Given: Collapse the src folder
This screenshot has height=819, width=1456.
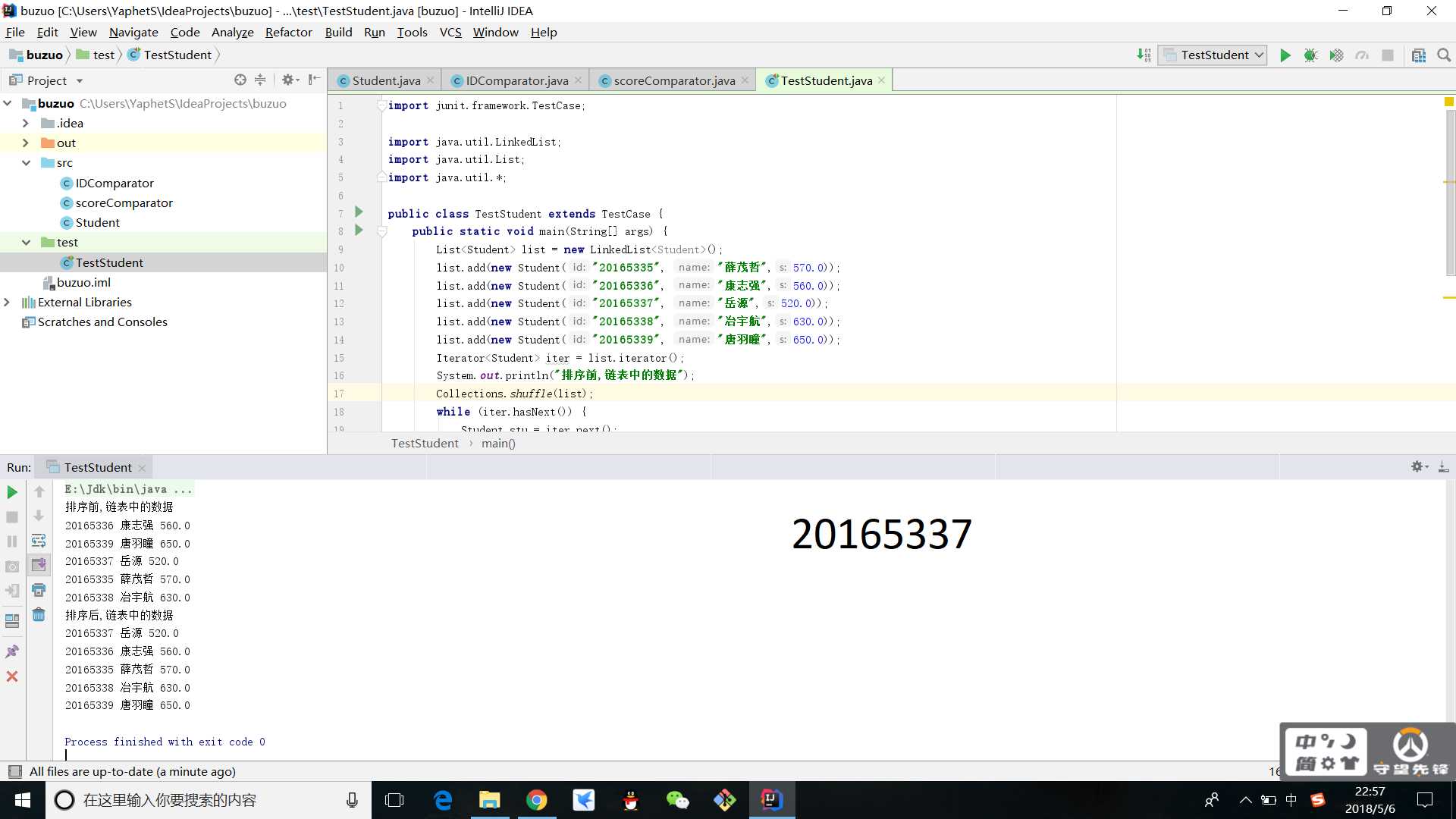Looking at the screenshot, I should pos(26,162).
